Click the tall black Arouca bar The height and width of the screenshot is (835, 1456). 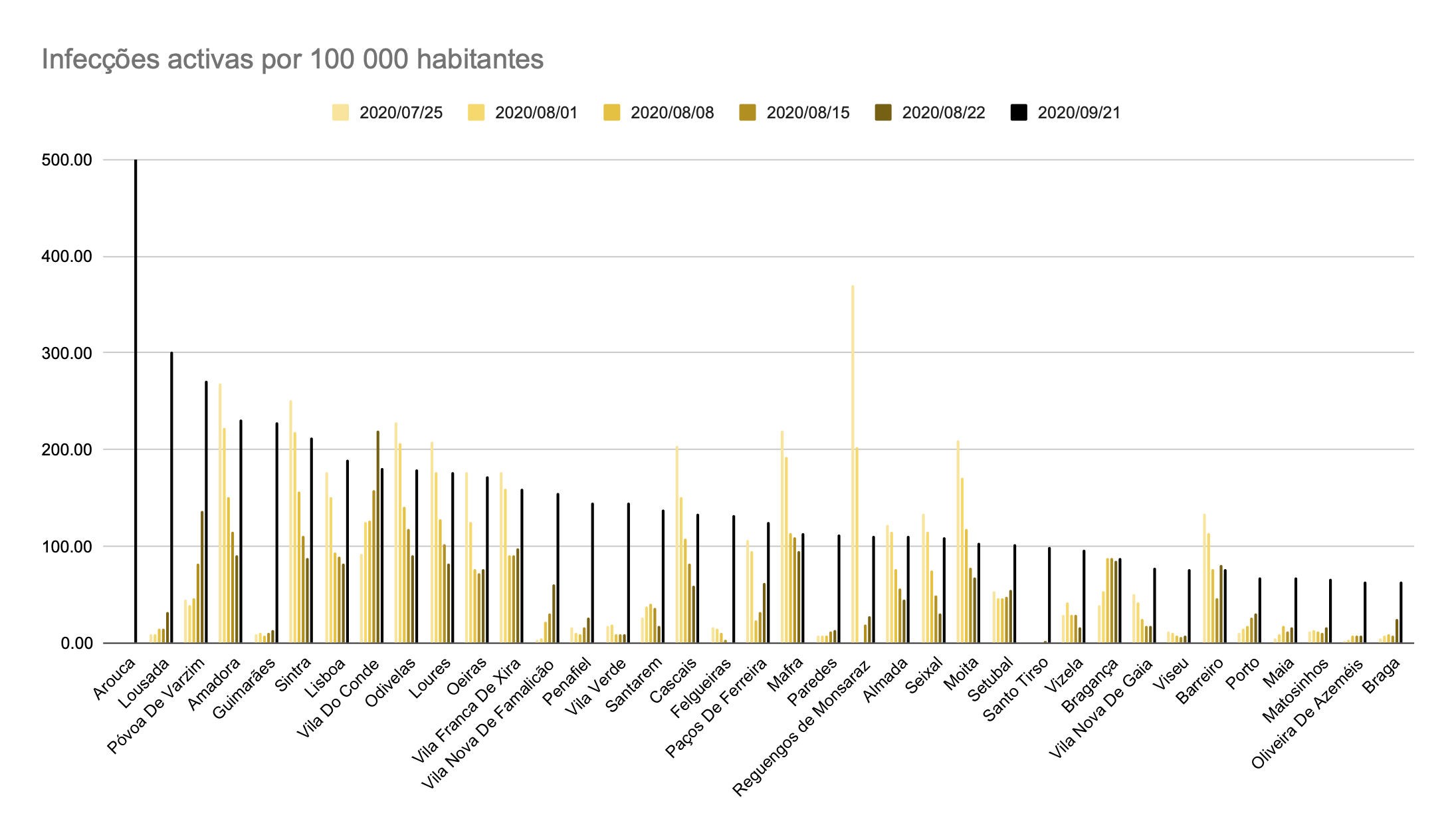coord(136,399)
